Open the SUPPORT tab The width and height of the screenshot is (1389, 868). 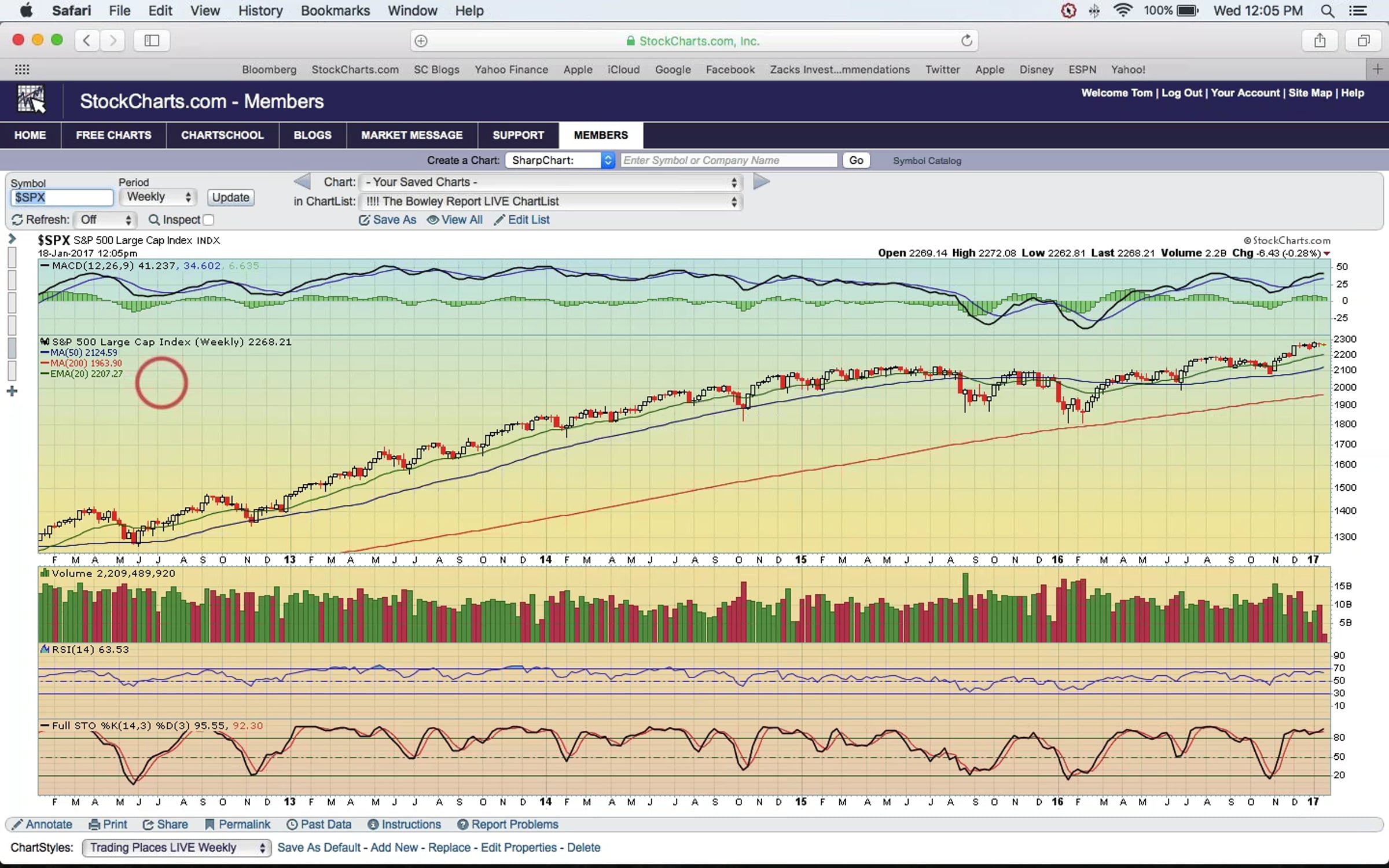tap(519, 135)
